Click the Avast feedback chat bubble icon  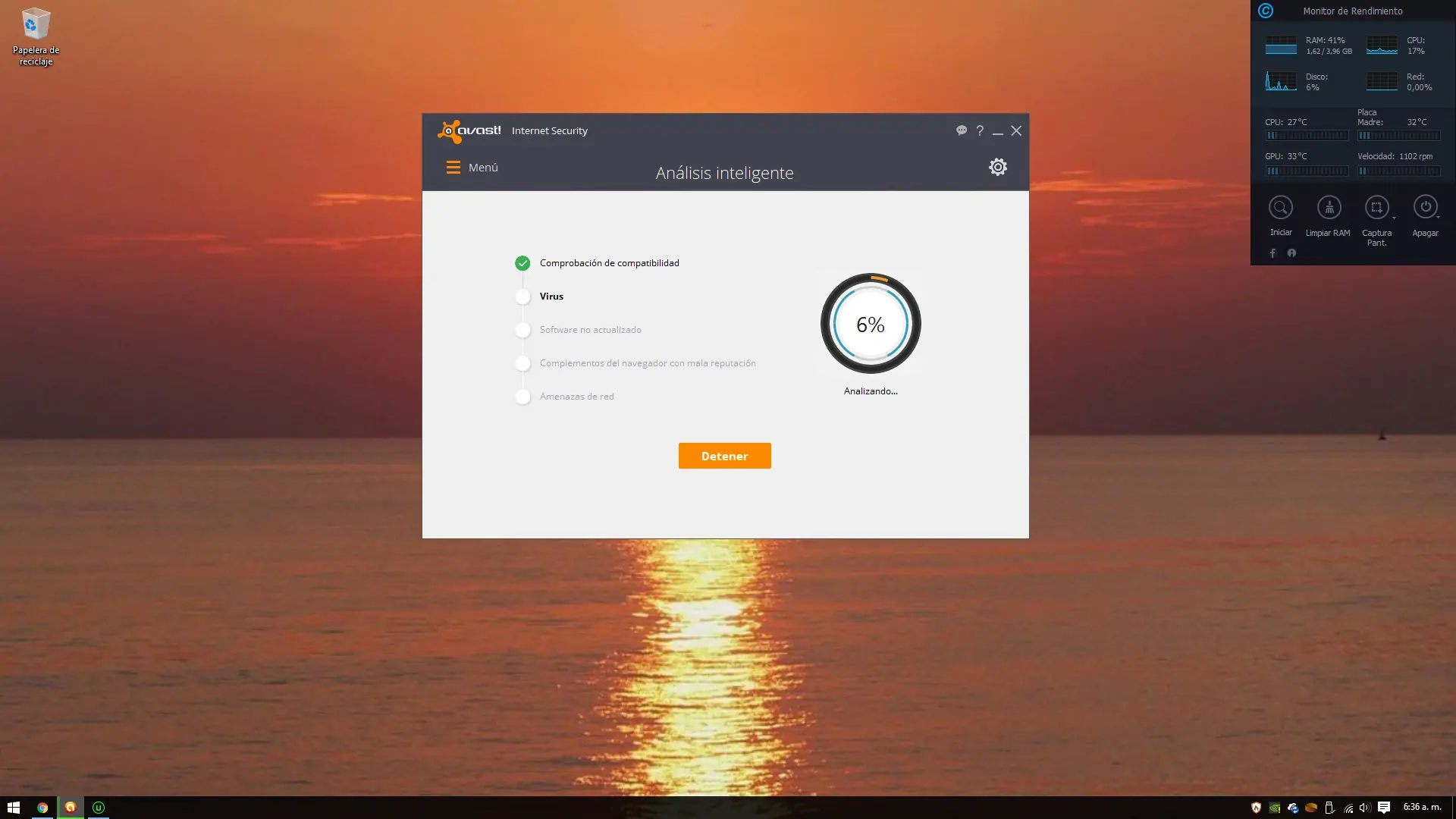[962, 130]
